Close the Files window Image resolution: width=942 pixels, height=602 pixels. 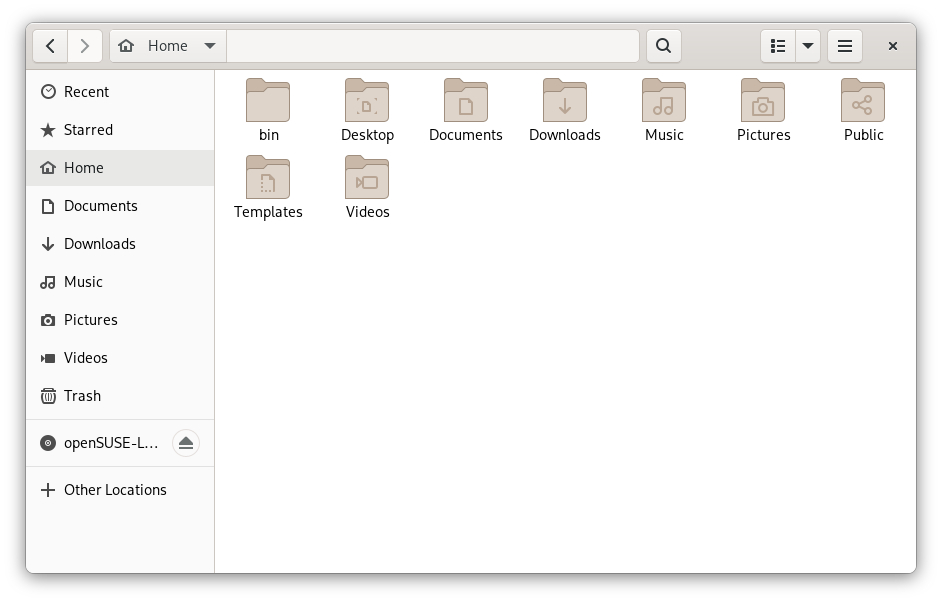[893, 46]
